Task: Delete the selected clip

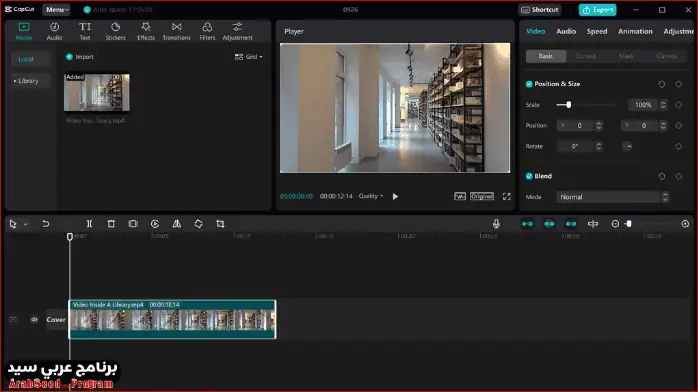Action: [x=111, y=224]
